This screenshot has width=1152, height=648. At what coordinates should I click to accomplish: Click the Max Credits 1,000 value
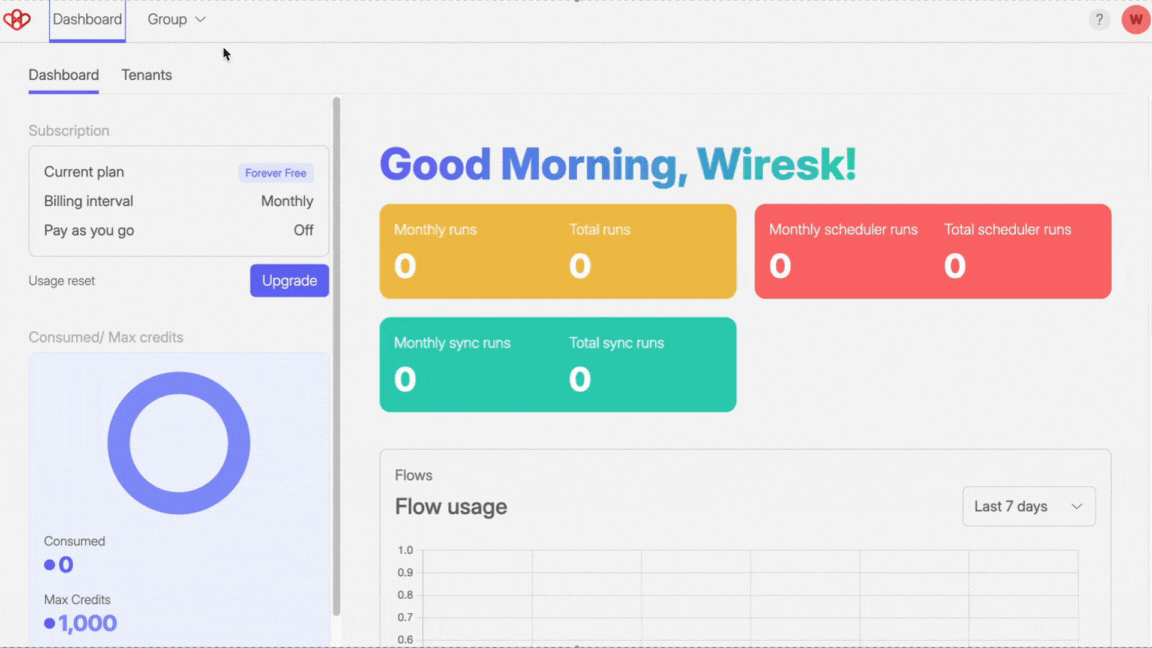point(87,623)
